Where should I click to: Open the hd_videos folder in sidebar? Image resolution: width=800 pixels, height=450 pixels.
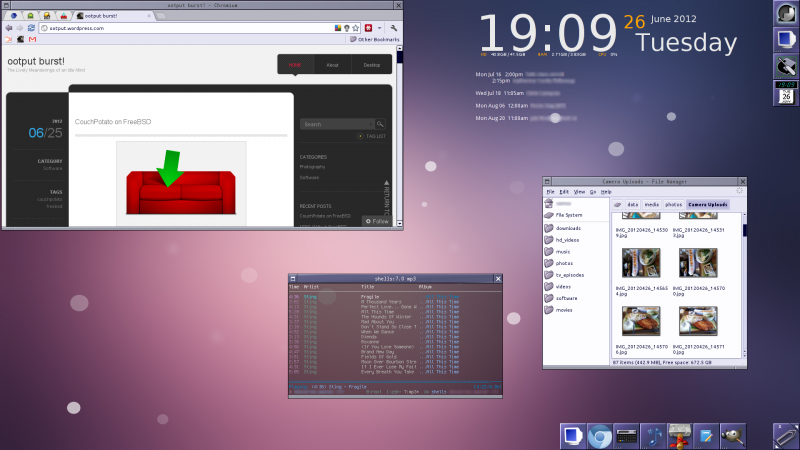562,240
